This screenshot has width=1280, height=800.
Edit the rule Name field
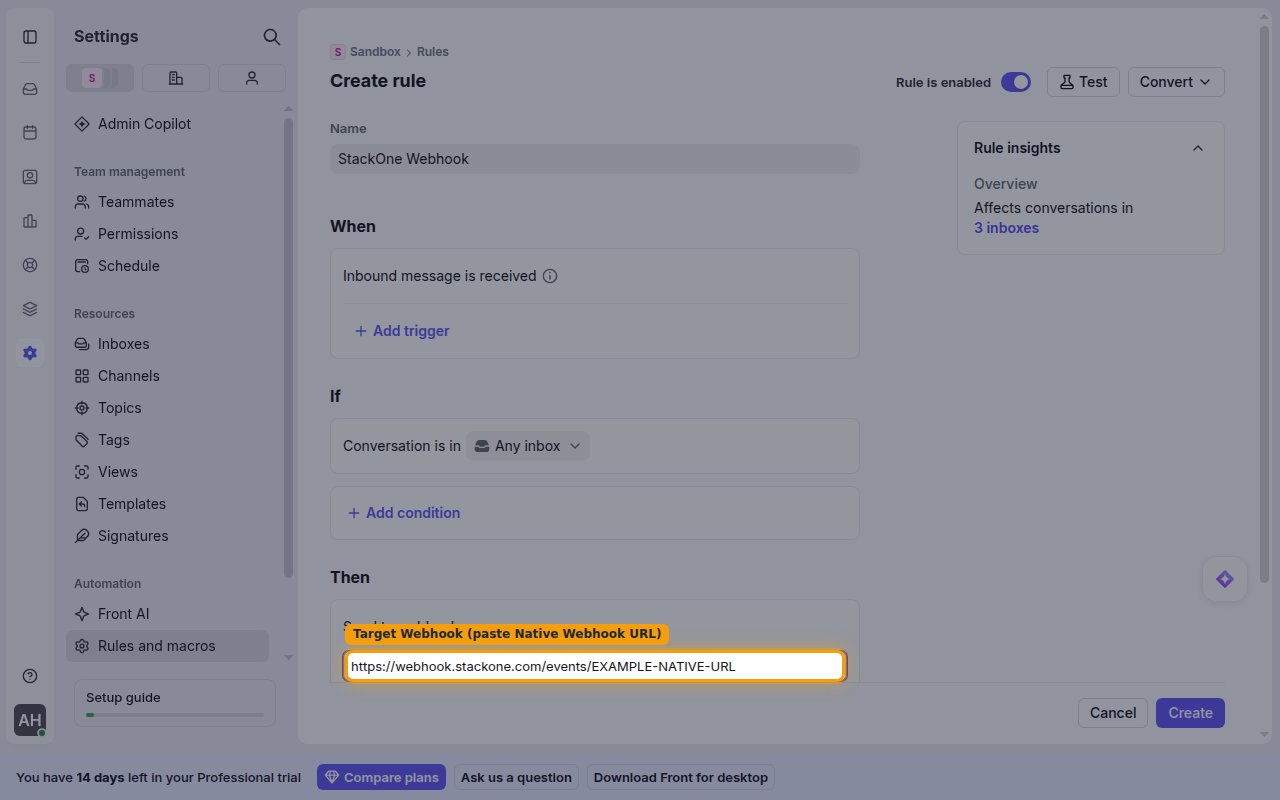pyautogui.click(x=595, y=159)
